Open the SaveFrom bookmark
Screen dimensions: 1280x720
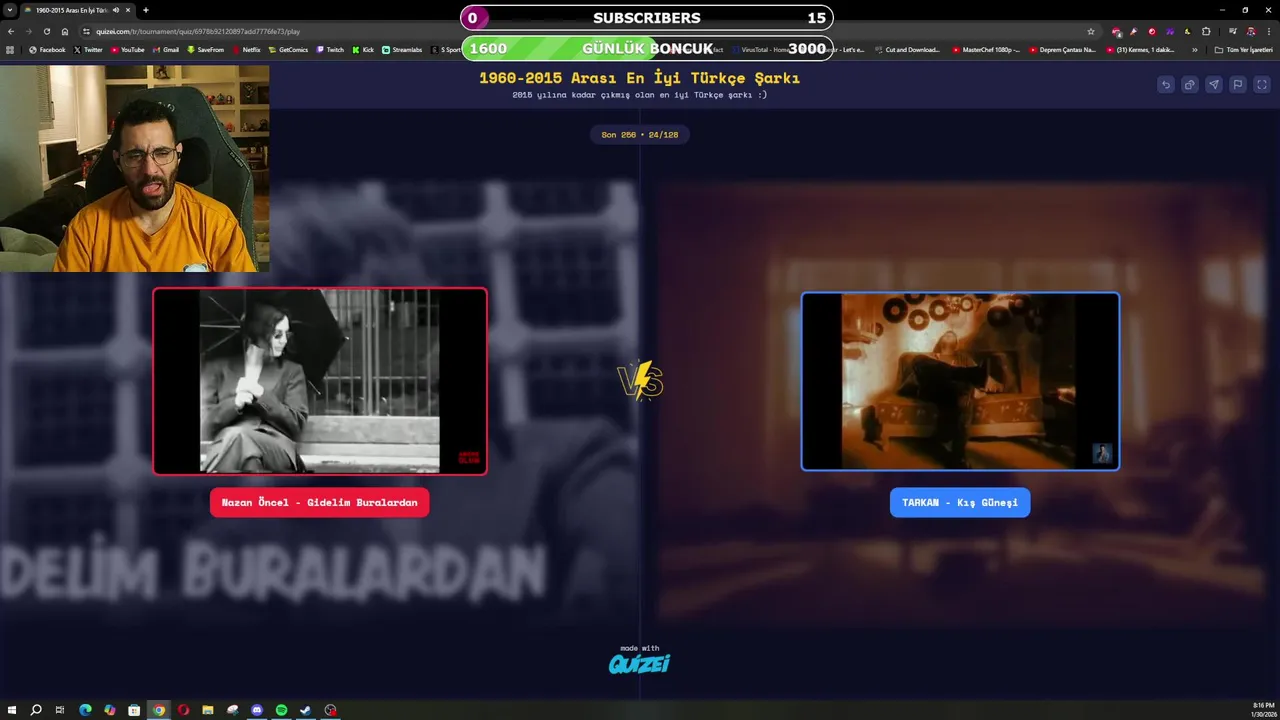coord(205,49)
